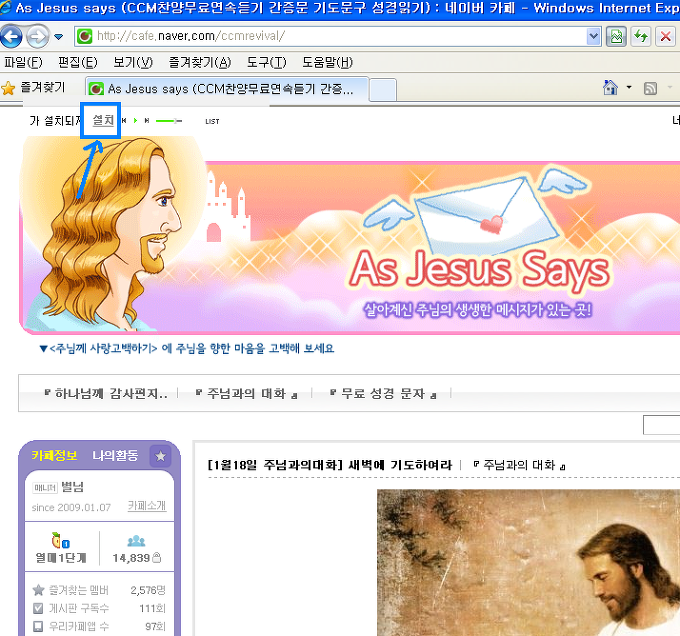Click the Home icon in command bar
Image resolution: width=680 pixels, height=636 pixels.
click(610, 88)
